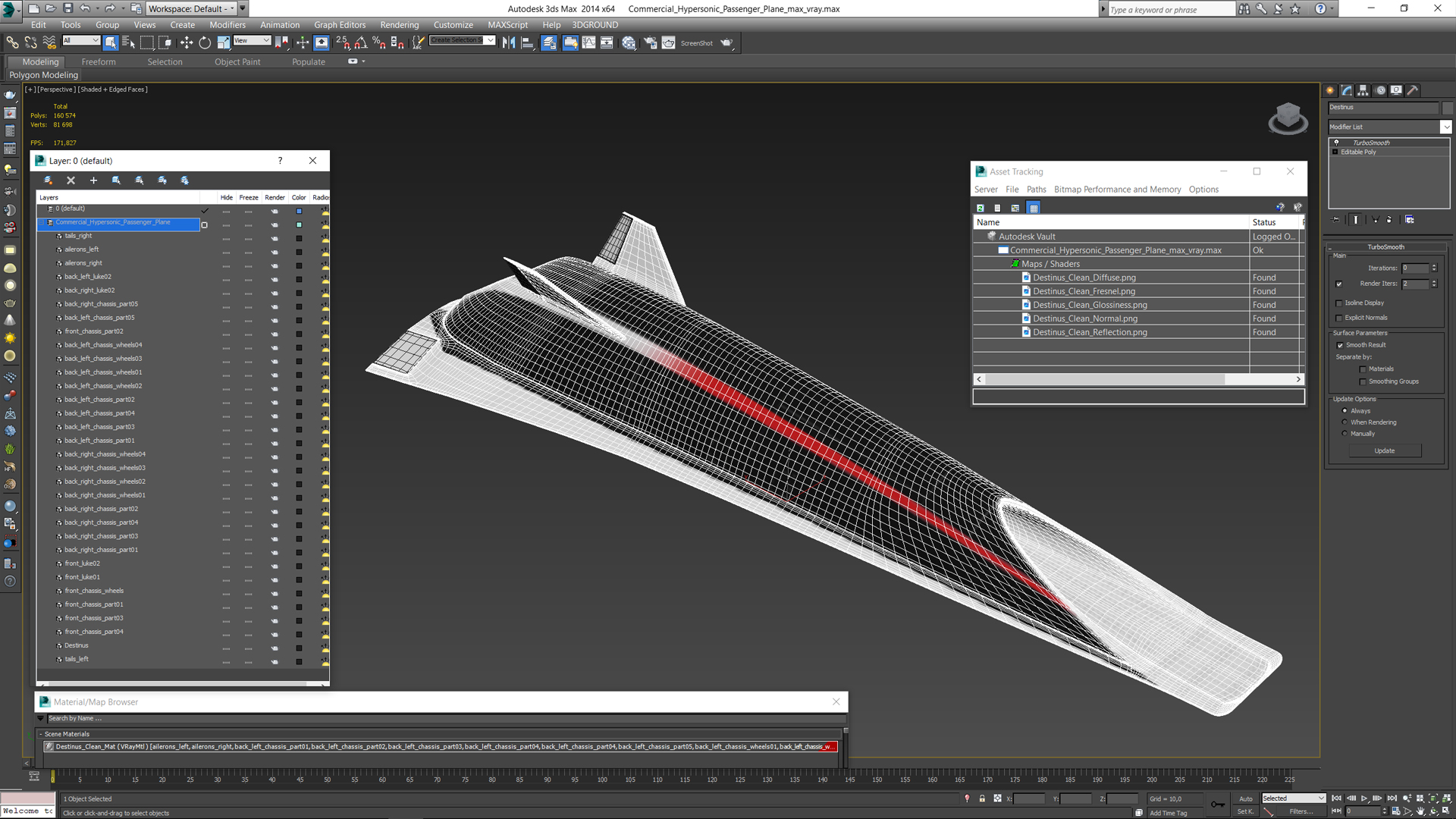
Task: Activate the Rotate tool
Action: (x=205, y=43)
